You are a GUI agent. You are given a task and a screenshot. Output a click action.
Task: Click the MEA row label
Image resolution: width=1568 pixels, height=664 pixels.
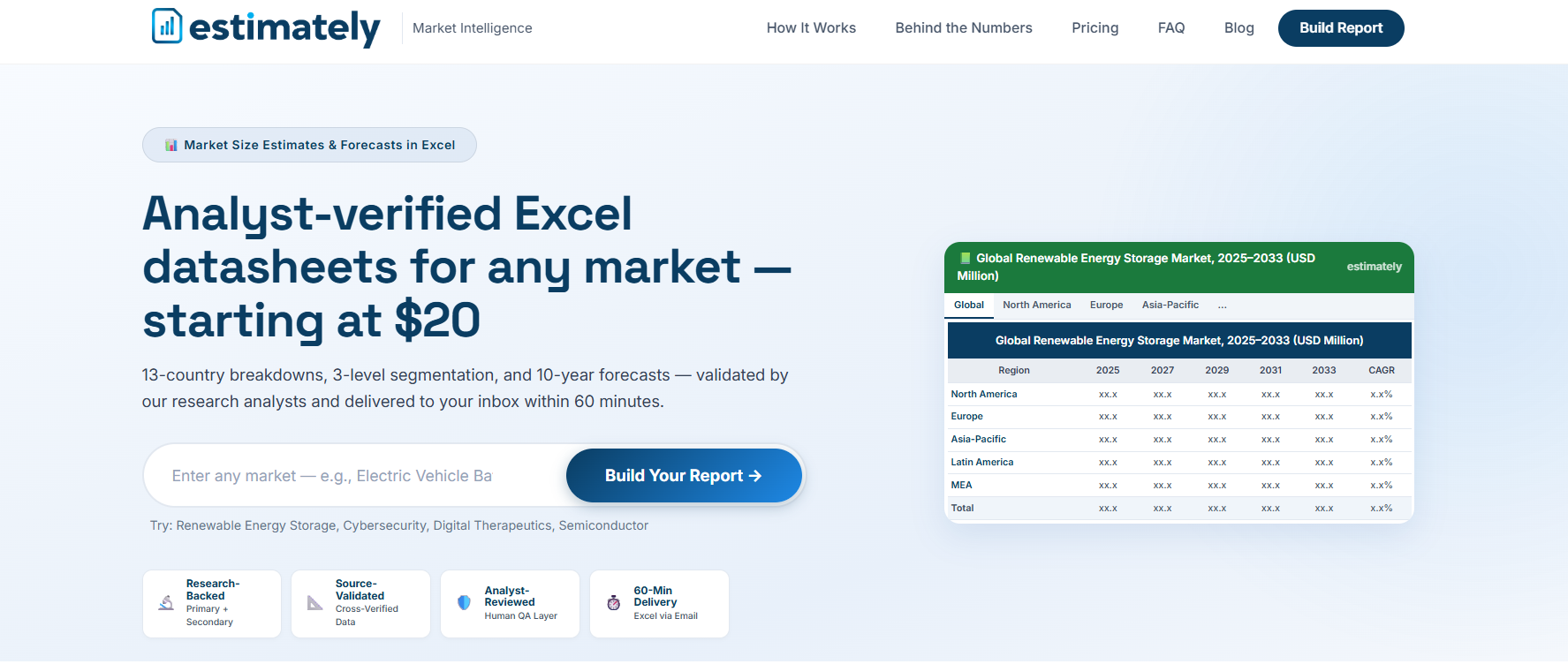click(961, 486)
